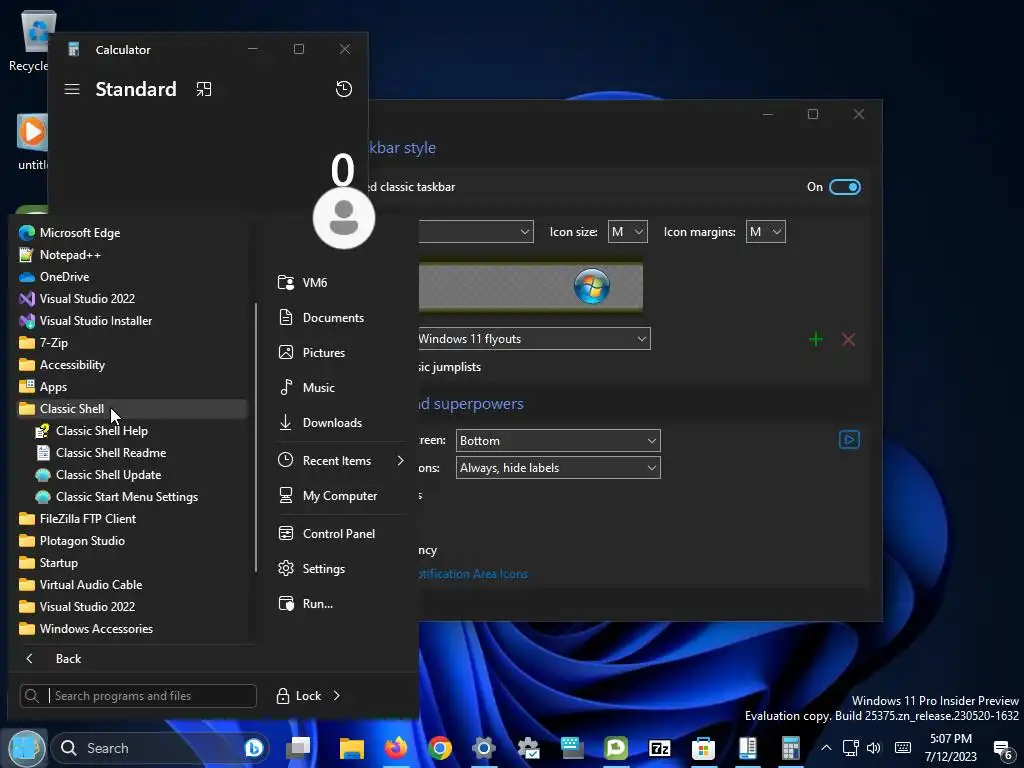Open Startup folder

point(49,563)
